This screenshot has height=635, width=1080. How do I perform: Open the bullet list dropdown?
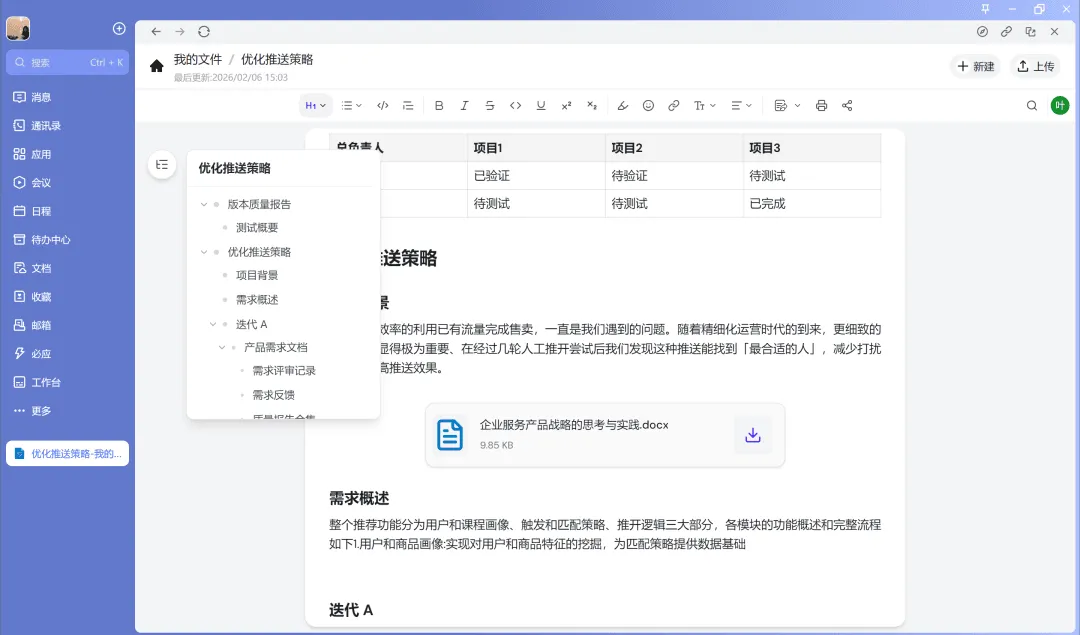click(x=351, y=105)
